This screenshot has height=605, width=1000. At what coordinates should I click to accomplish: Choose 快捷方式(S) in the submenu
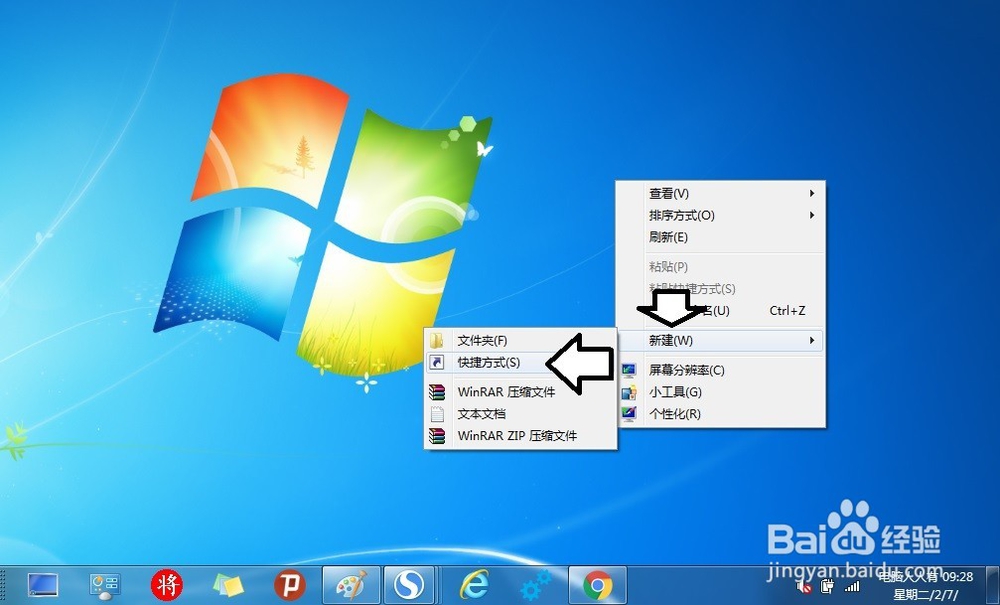(x=520, y=362)
